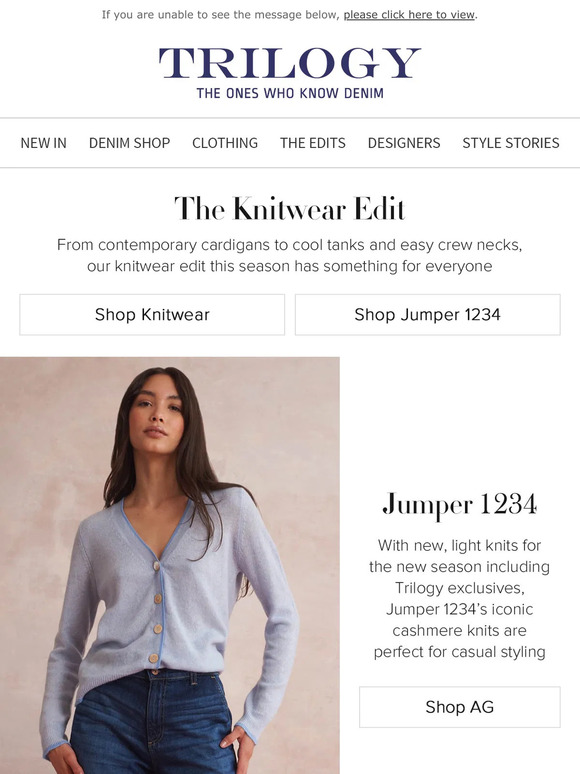Click the knitwear edit intro paragraph
The height and width of the screenshot is (774, 580).
[x=290, y=255]
